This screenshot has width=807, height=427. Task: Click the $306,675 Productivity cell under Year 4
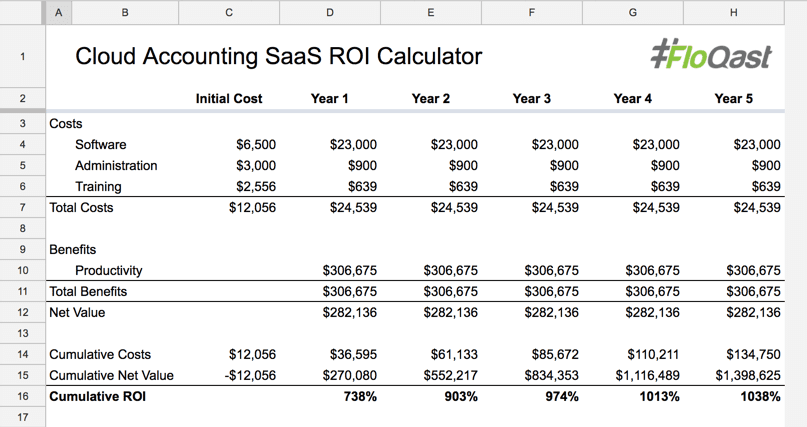coord(653,271)
